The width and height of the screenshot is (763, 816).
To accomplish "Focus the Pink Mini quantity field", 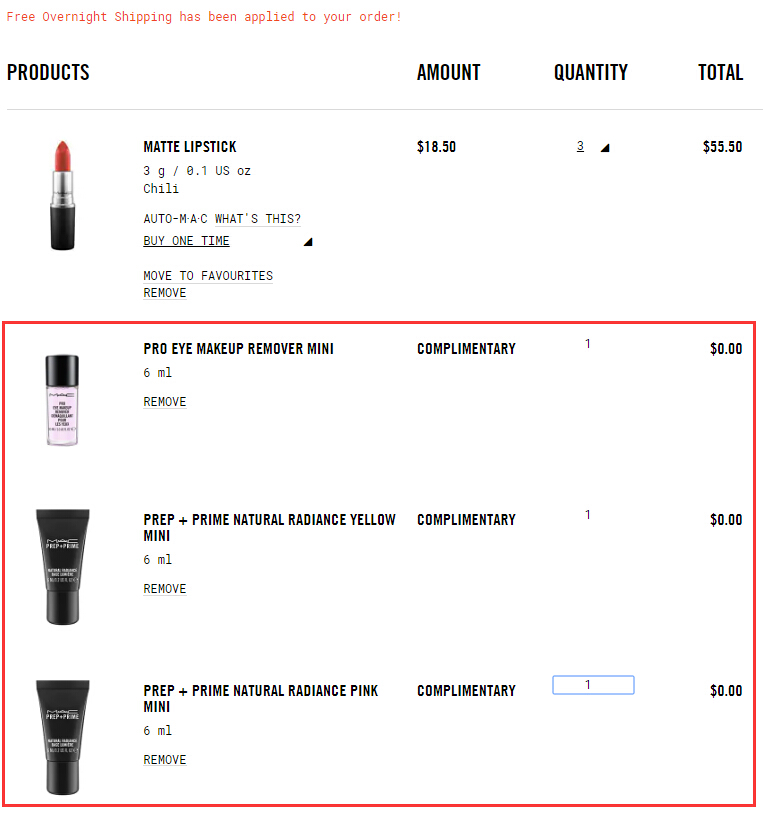I will tap(593, 685).
